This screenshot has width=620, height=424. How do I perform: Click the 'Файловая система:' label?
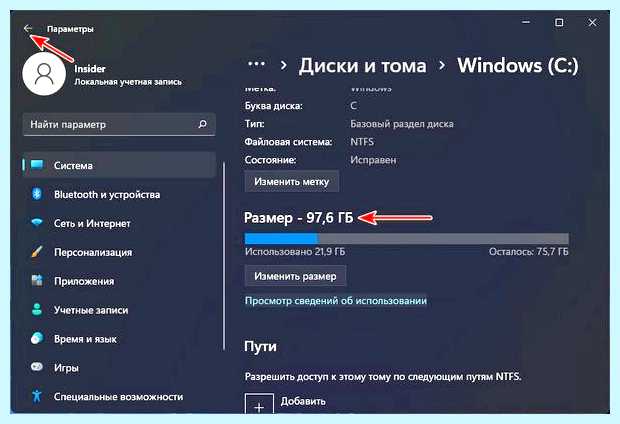(x=288, y=142)
